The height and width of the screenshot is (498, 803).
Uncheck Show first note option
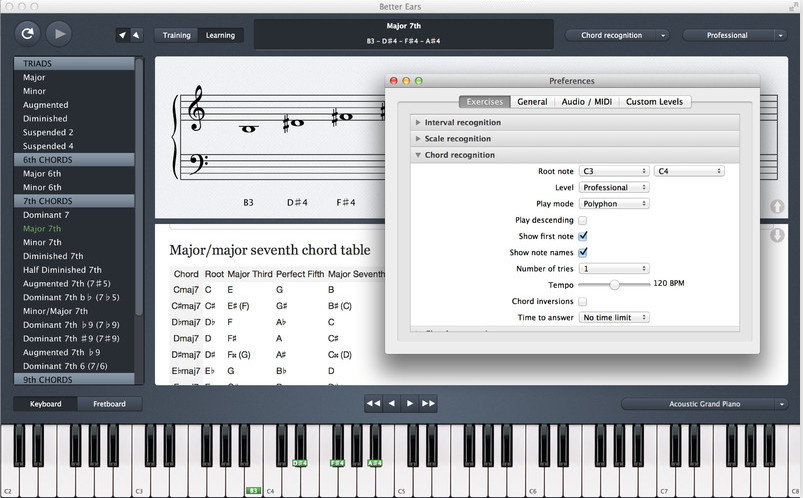(x=582, y=236)
